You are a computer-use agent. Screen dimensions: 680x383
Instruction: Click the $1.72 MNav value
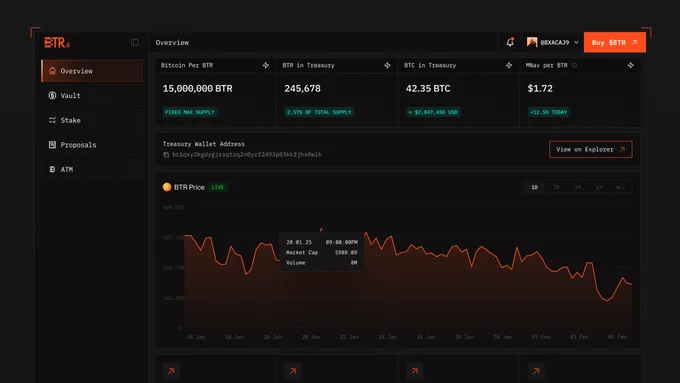[540, 88]
